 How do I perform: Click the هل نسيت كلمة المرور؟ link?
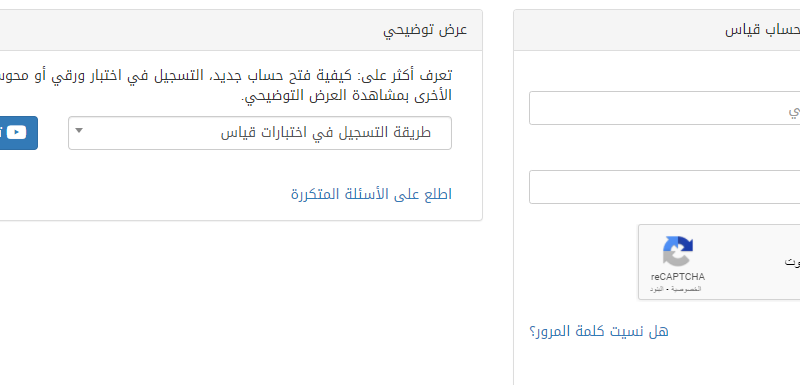click(599, 331)
